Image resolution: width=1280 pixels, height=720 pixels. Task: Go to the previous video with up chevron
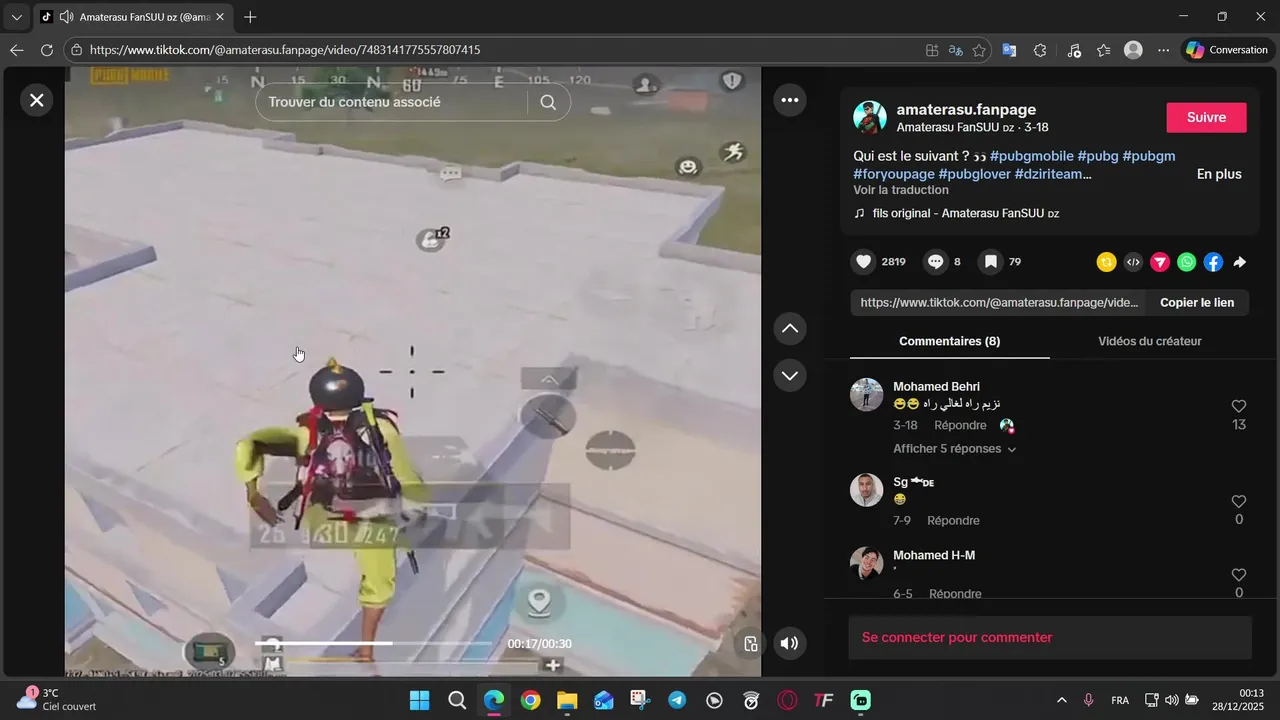pyautogui.click(x=790, y=328)
